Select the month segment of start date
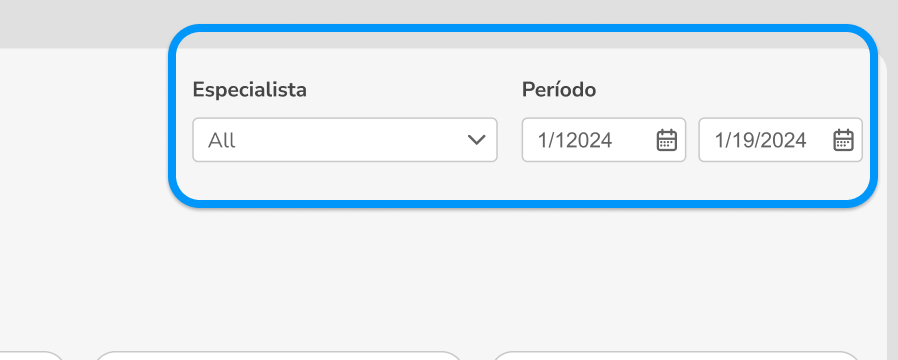Image resolution: width=898 pixels, height=360 pixels. point(542,140)
